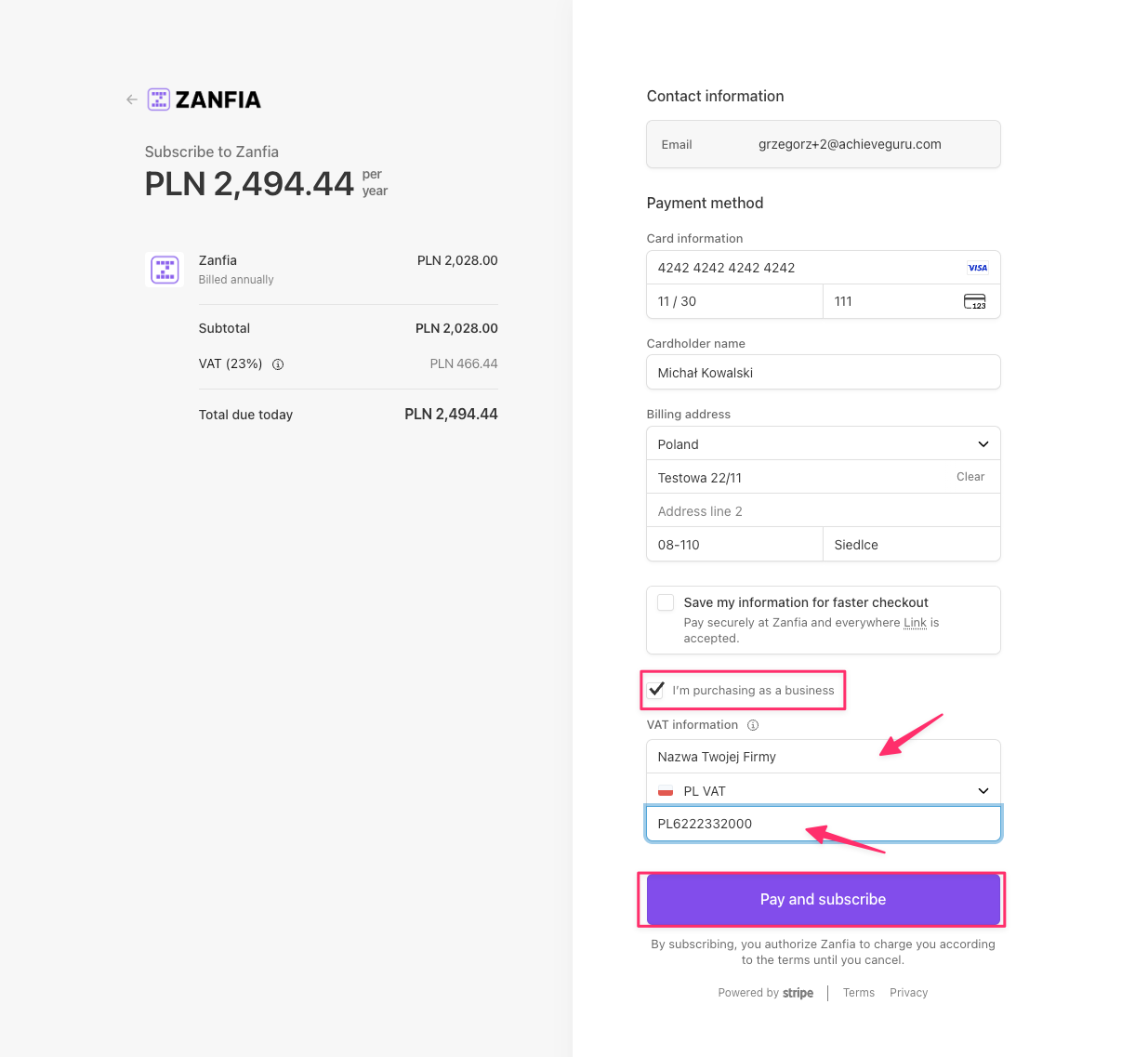Screen dimensions: 1148x1057
Task: Focus the Address line 2 field
Action: click(x=823, y=511)
